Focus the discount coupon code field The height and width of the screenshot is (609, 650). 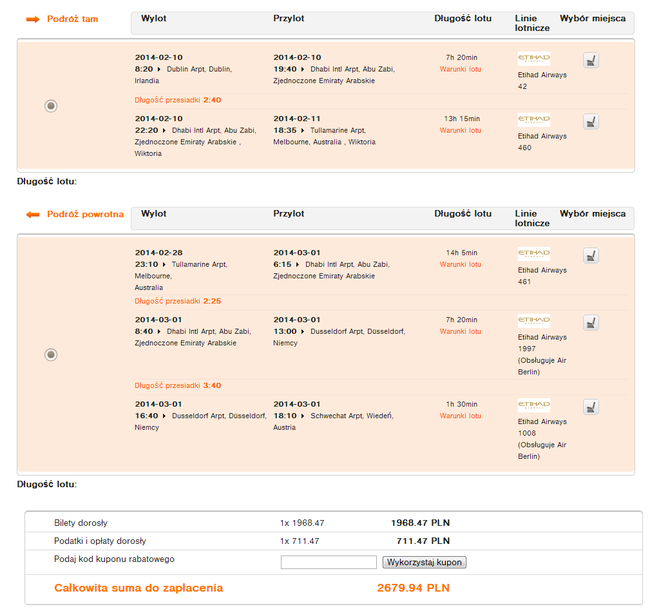pyautogui.click(x=328, y=563)
